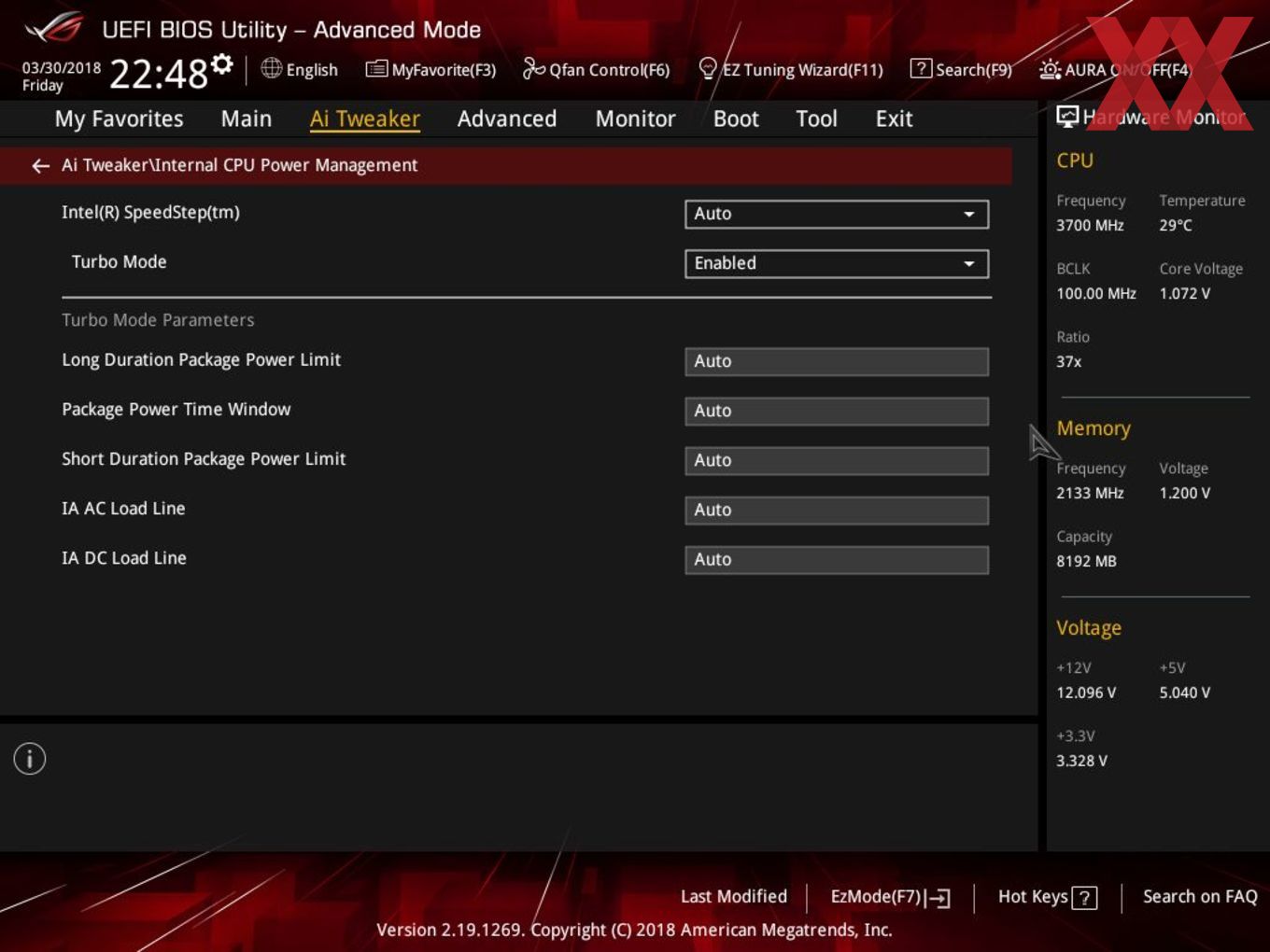
Task: Click Package Power Time Window label
Action: pyautogui.click(x=176, y=409)
